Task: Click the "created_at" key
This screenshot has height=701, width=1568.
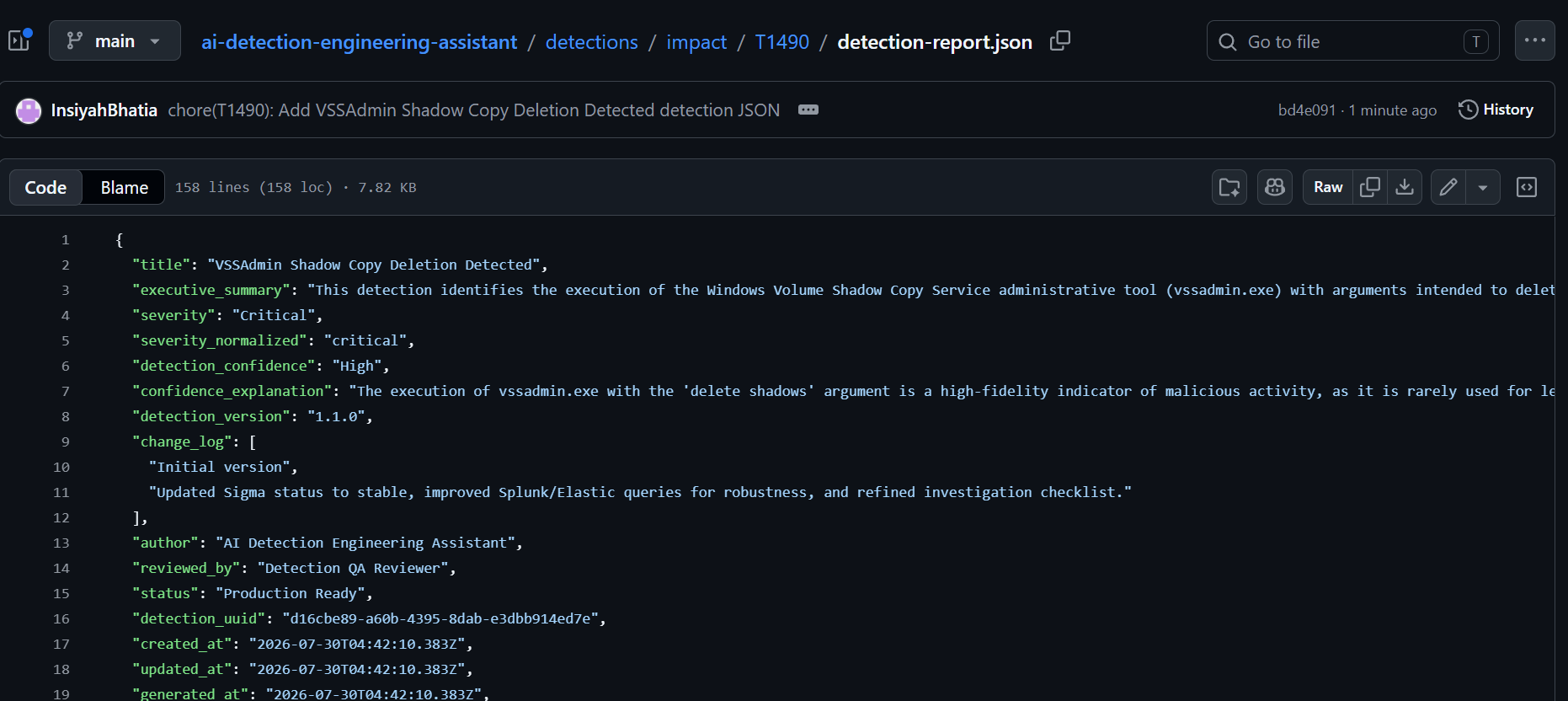Action: [181, 644]
